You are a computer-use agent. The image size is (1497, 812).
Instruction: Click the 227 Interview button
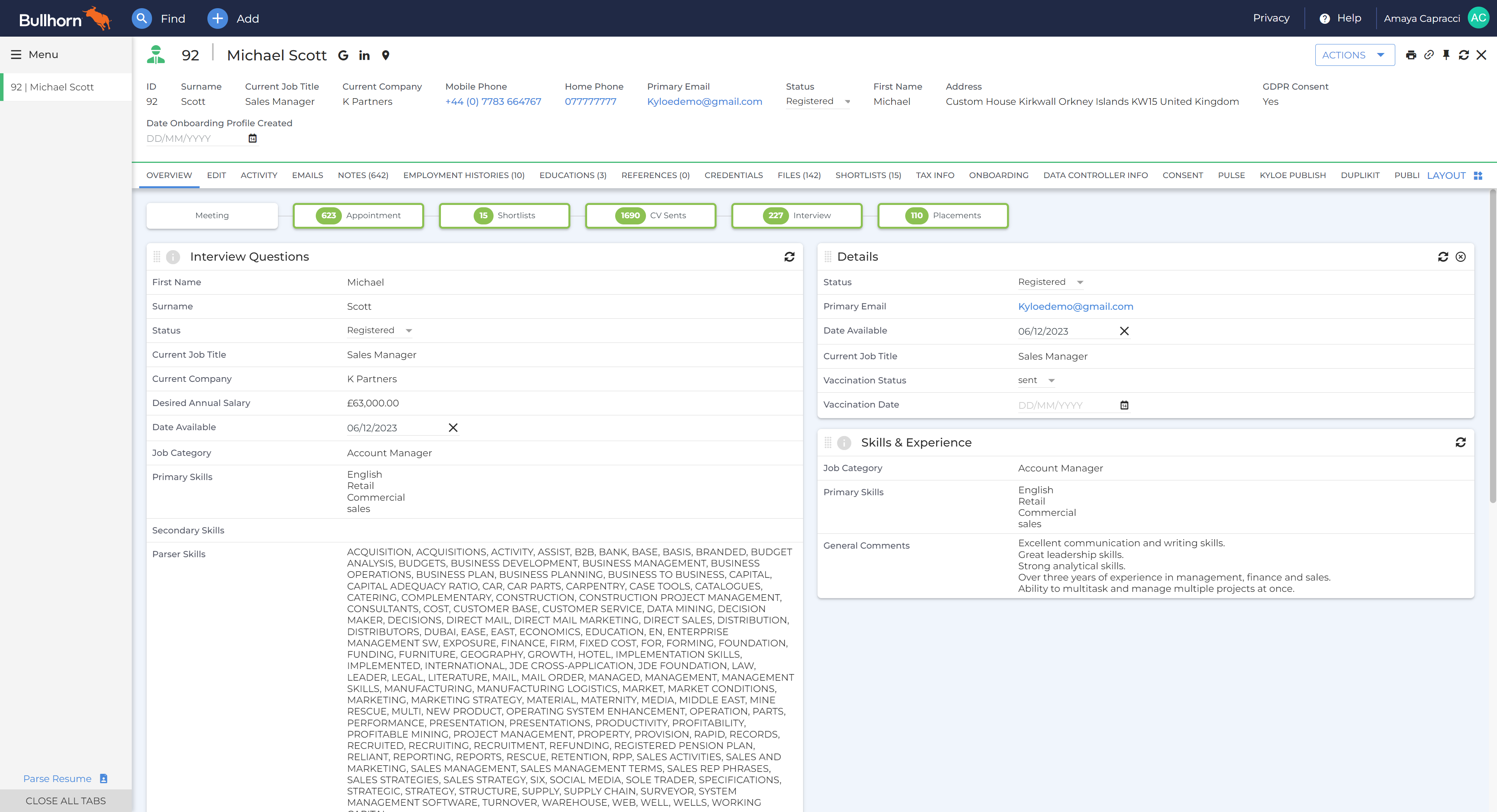pyautogui.click(x=797, y=215)
